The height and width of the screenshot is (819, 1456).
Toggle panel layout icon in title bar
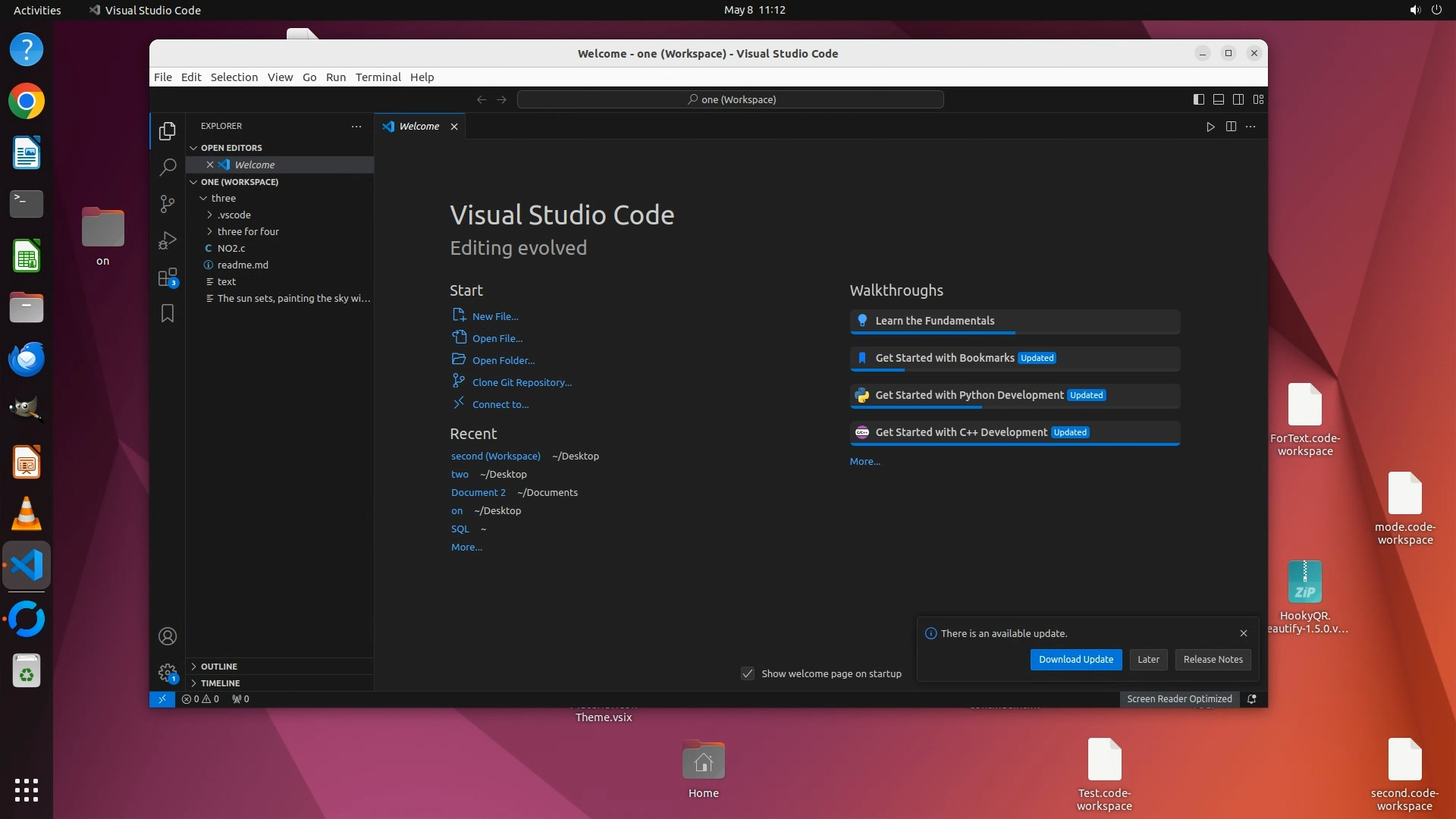[1219, 99]
